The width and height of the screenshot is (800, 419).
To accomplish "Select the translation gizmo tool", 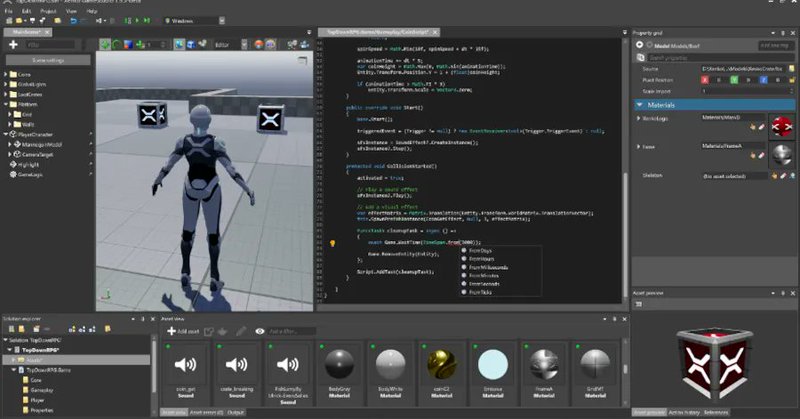I will [105, 45].
